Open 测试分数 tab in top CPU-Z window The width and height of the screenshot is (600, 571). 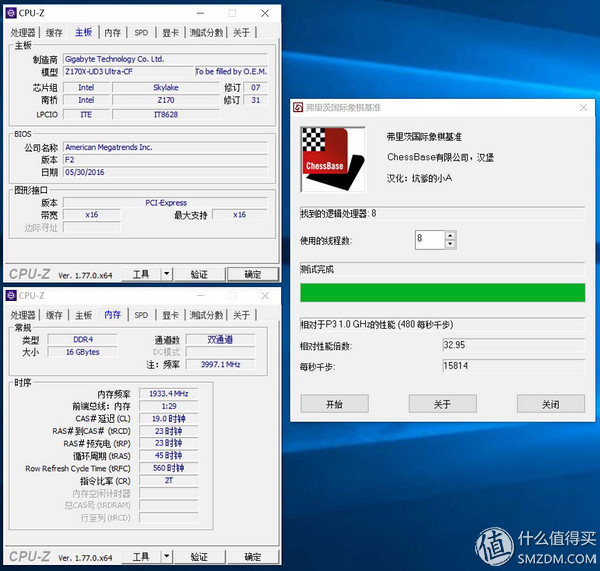pyautogui.click(x=206, y=33)
